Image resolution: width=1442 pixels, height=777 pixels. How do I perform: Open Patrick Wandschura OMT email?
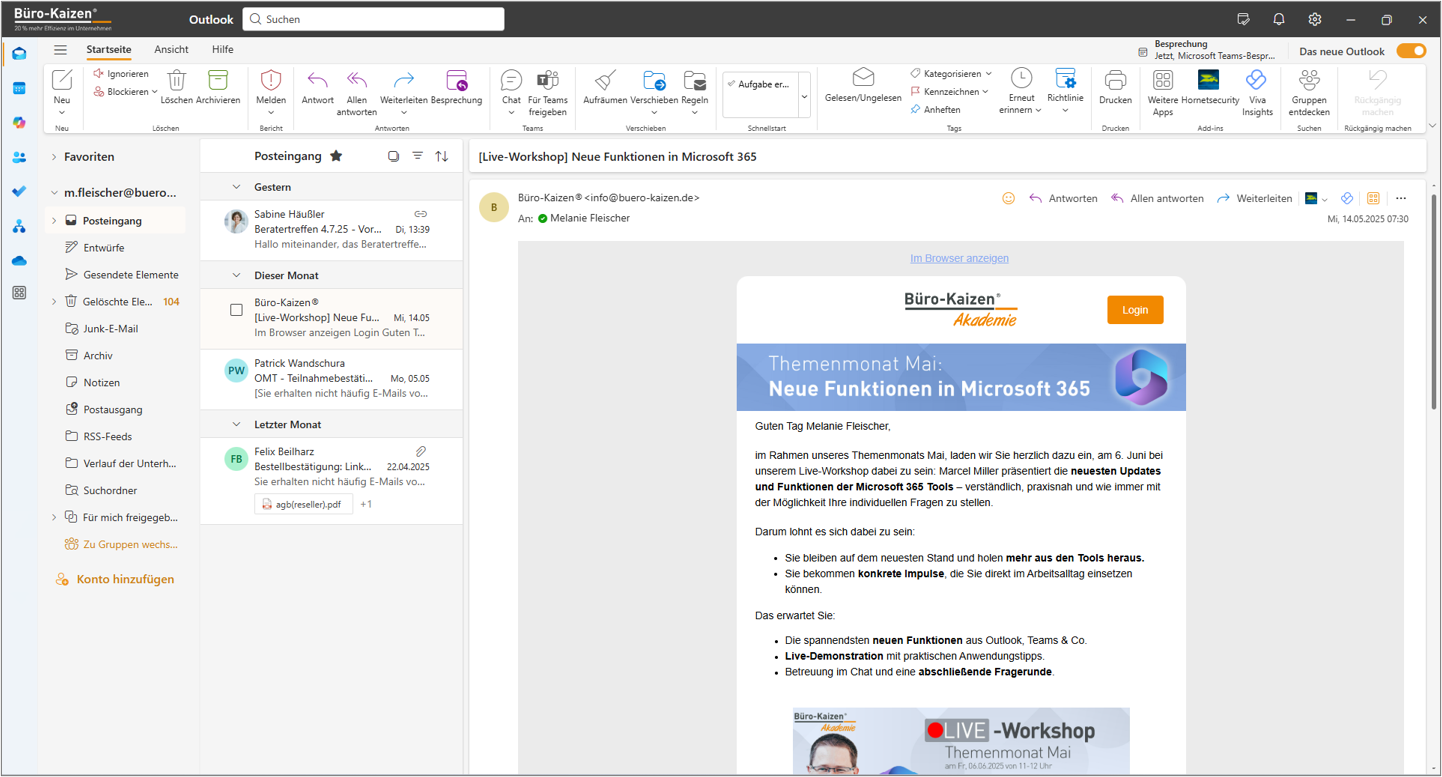click(x=332, y=379)
